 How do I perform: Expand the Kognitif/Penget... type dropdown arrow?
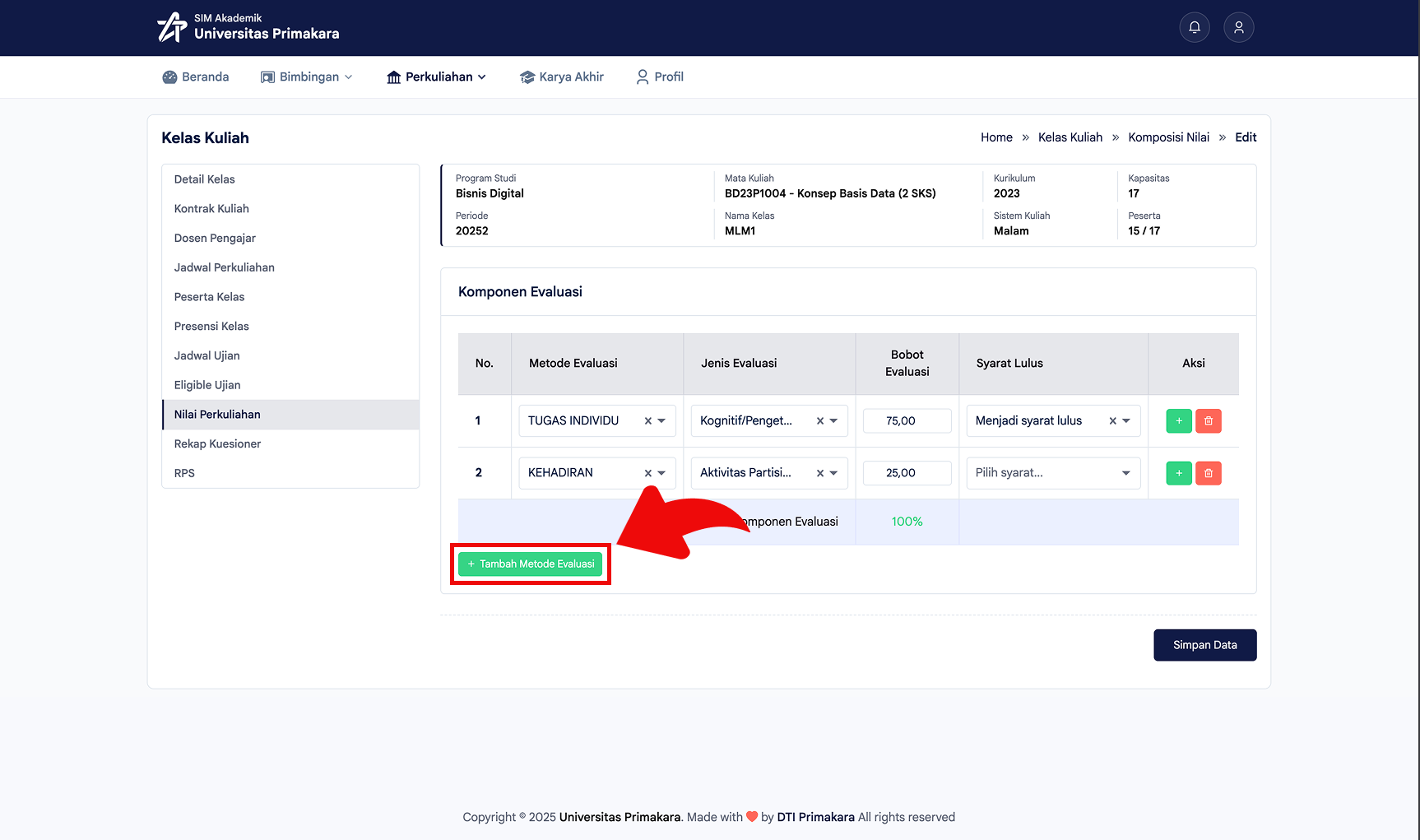tap(833, 420)
